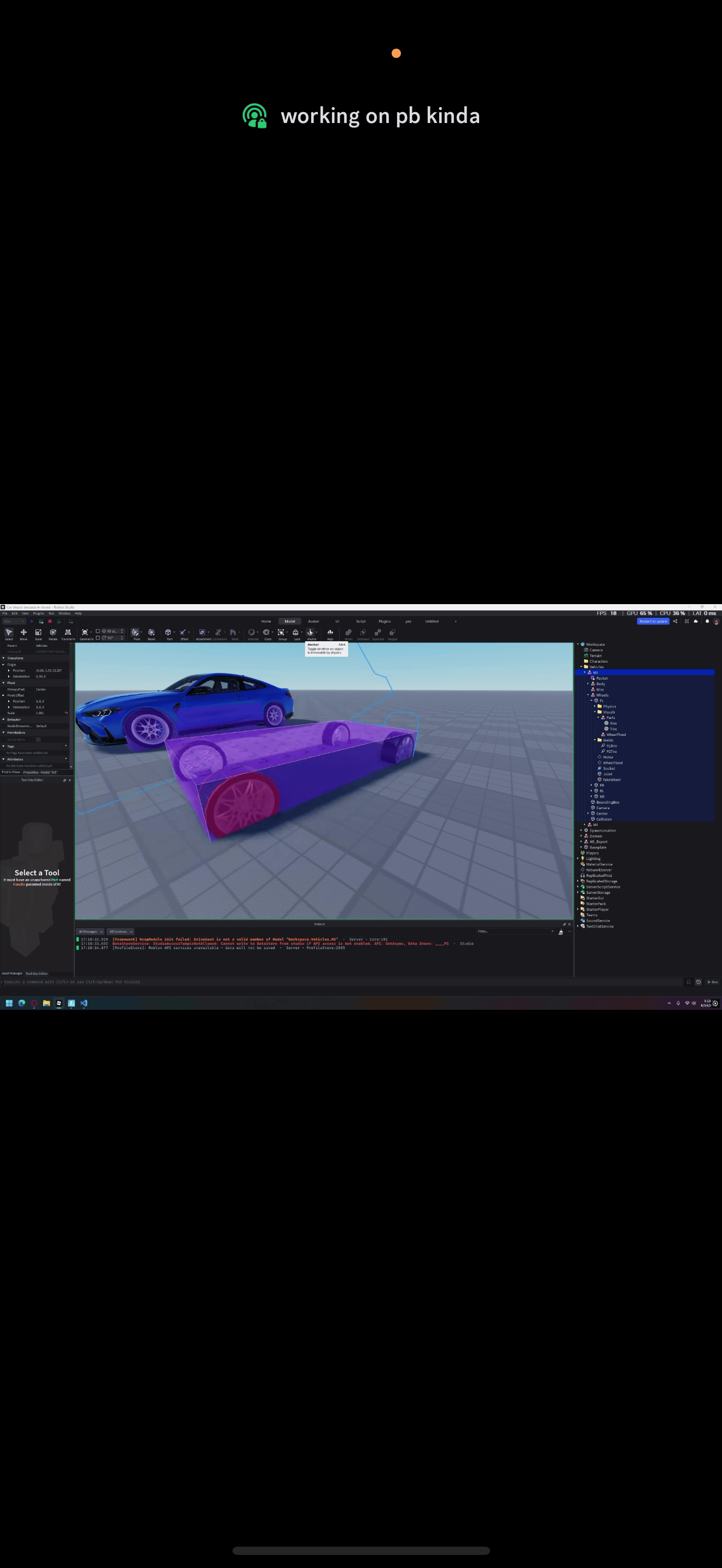Switch to Find In Place tab

(11, 773)
